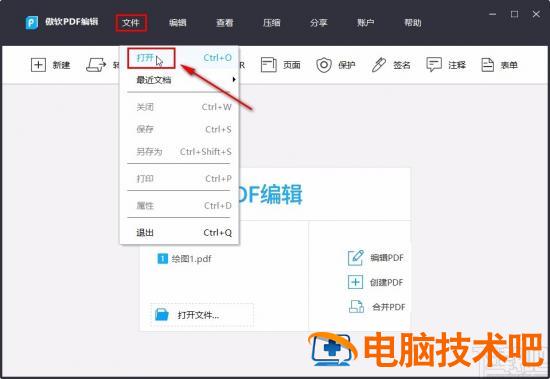Open the 分享 menu

tap(318, 23)
